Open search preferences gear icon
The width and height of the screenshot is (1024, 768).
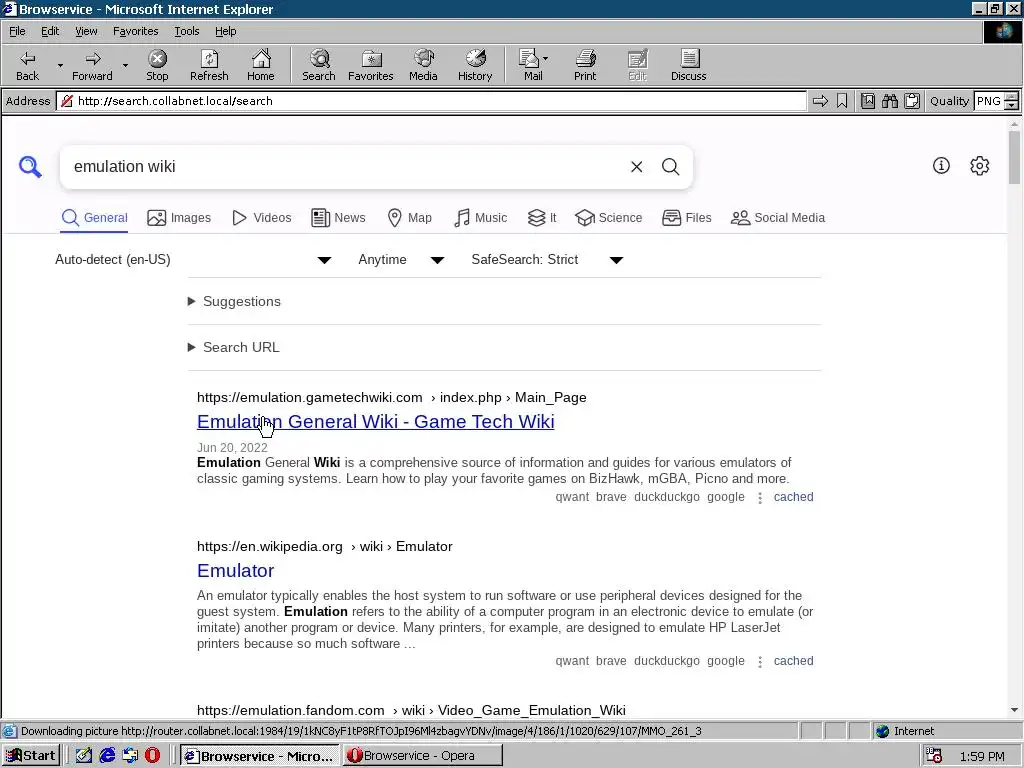point(980,166)
